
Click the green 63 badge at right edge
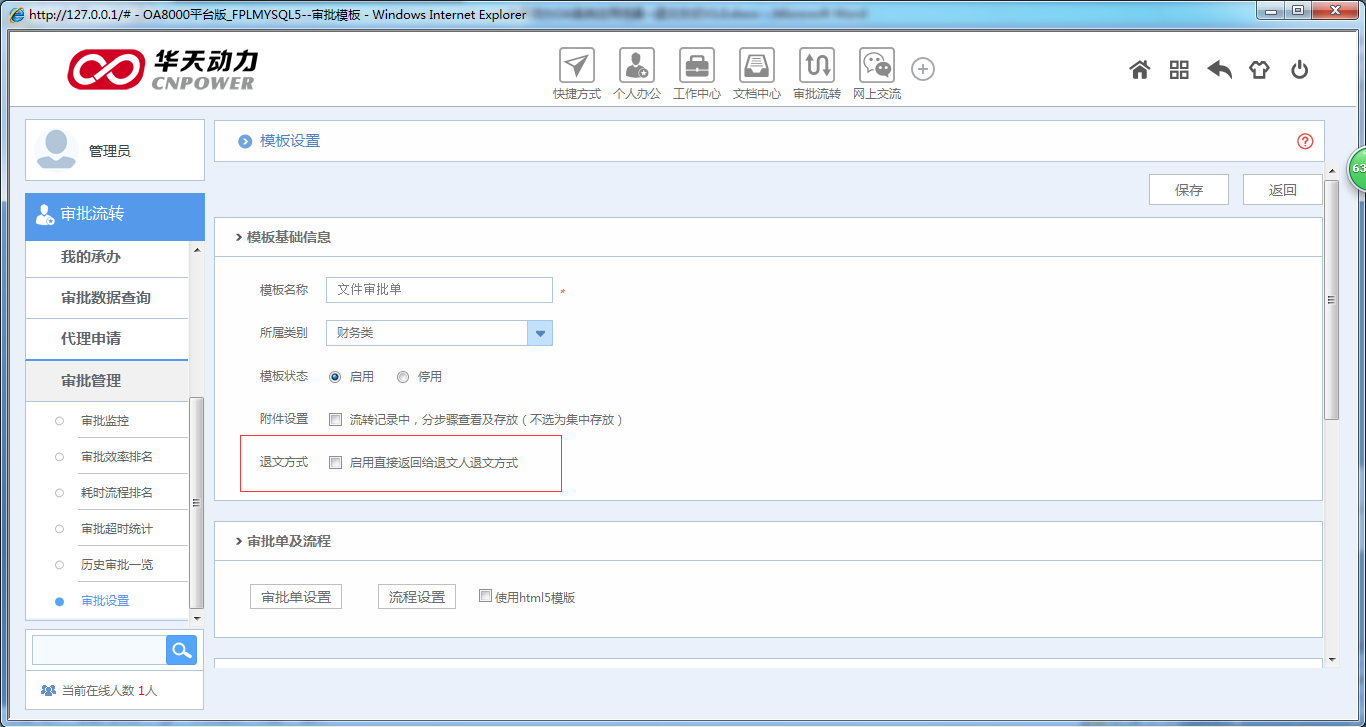(1357, 168)
